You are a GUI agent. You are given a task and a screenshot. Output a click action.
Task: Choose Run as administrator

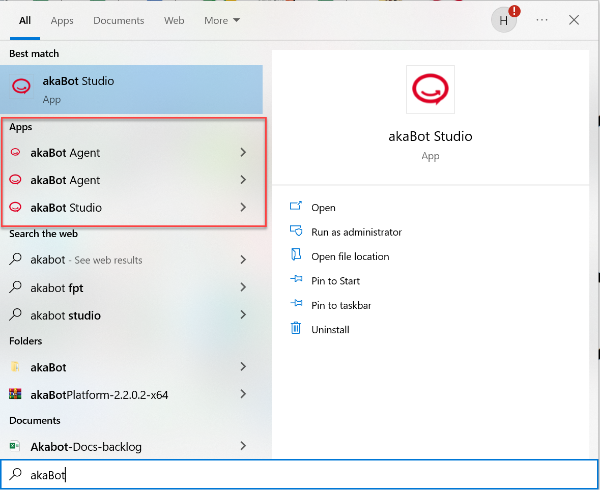(356, 232)
